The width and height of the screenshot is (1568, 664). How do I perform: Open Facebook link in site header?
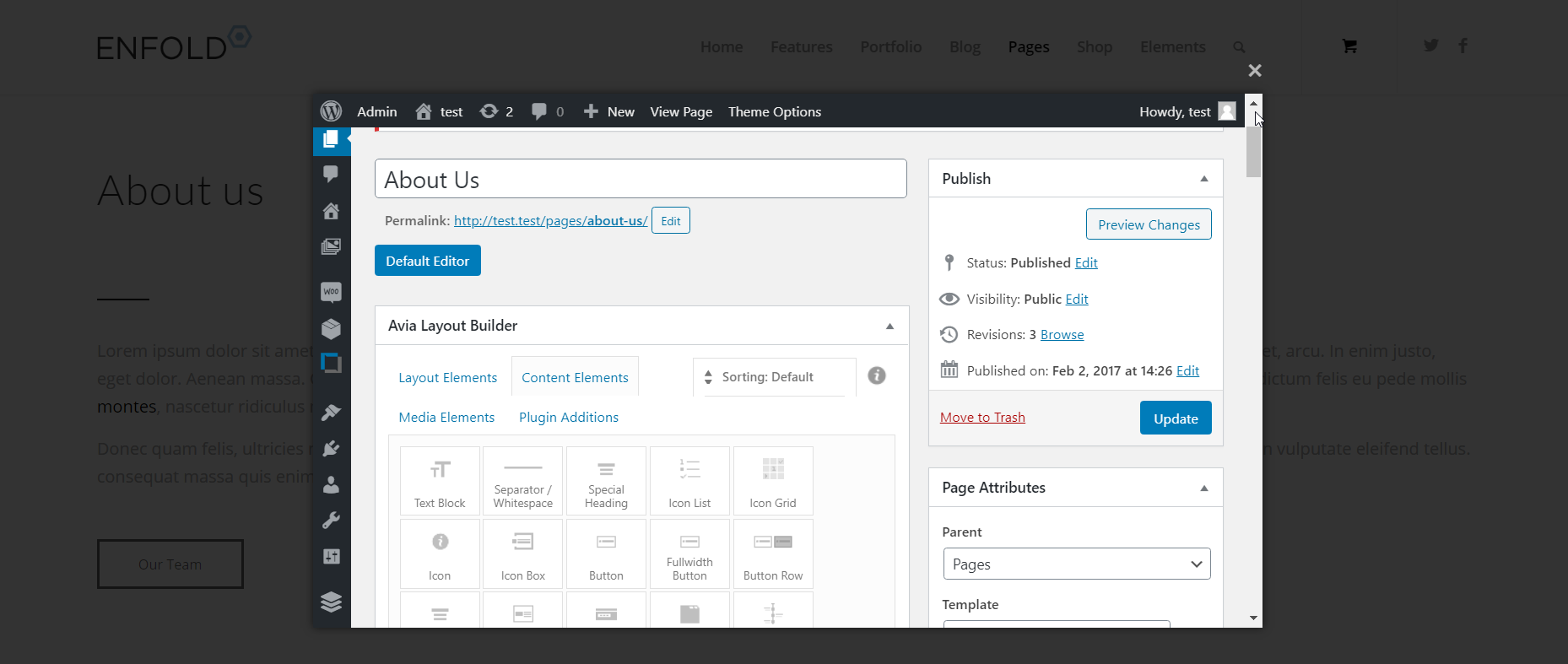pyautogui.click(x=1463, y=46)
